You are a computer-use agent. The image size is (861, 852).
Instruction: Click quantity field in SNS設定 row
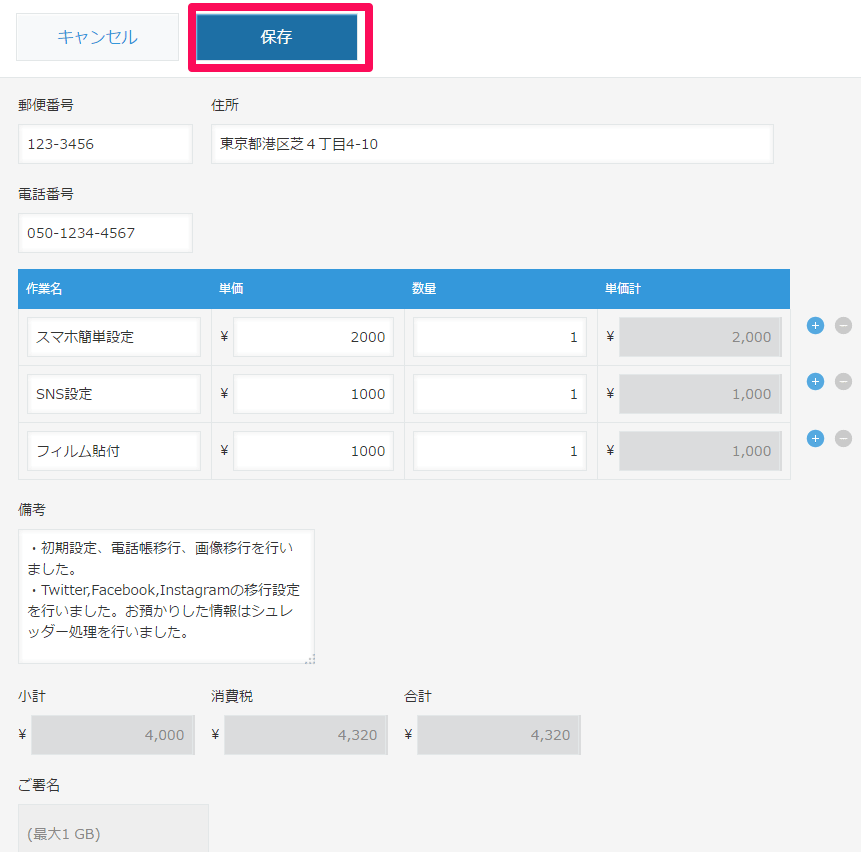coord(500,394)
